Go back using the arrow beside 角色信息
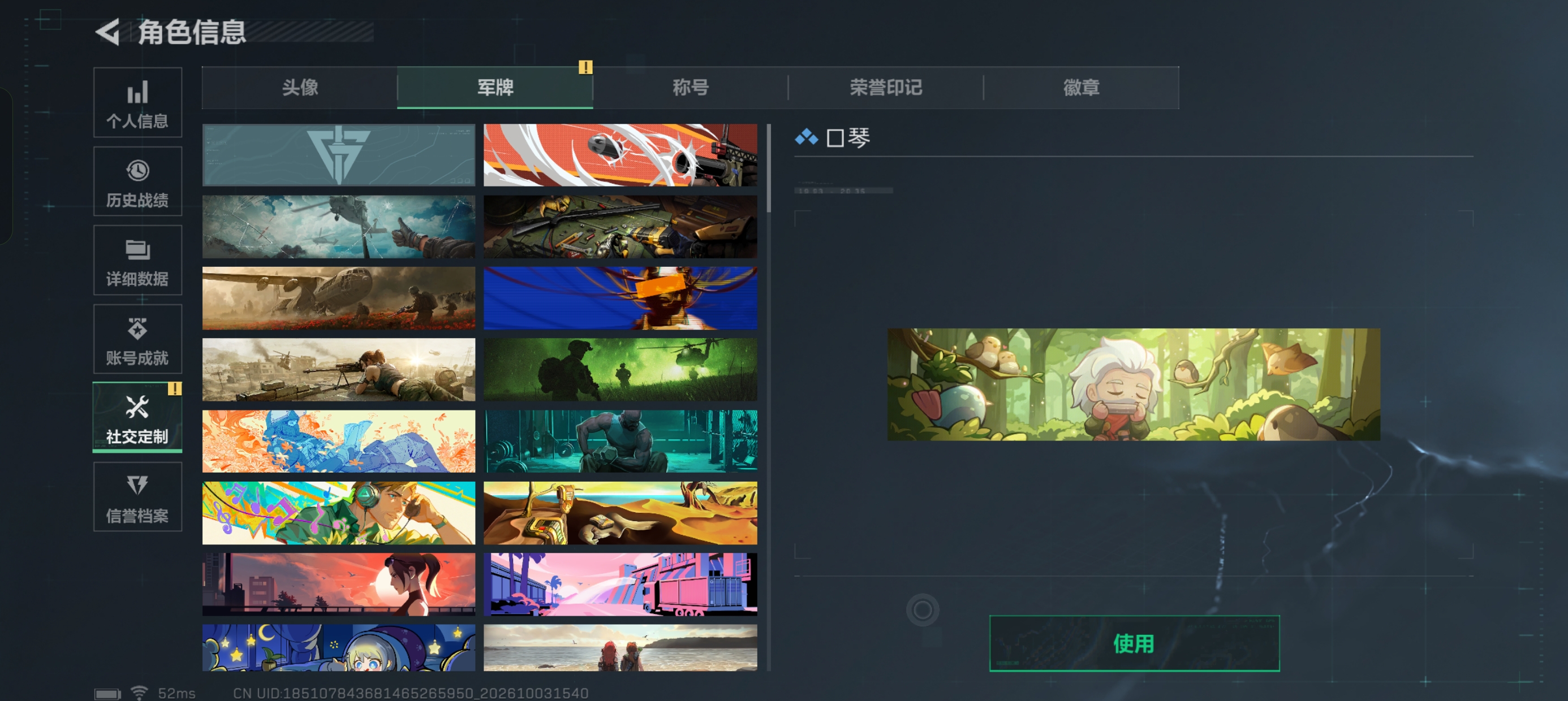Screen dimensions: 1568x701 107,32
